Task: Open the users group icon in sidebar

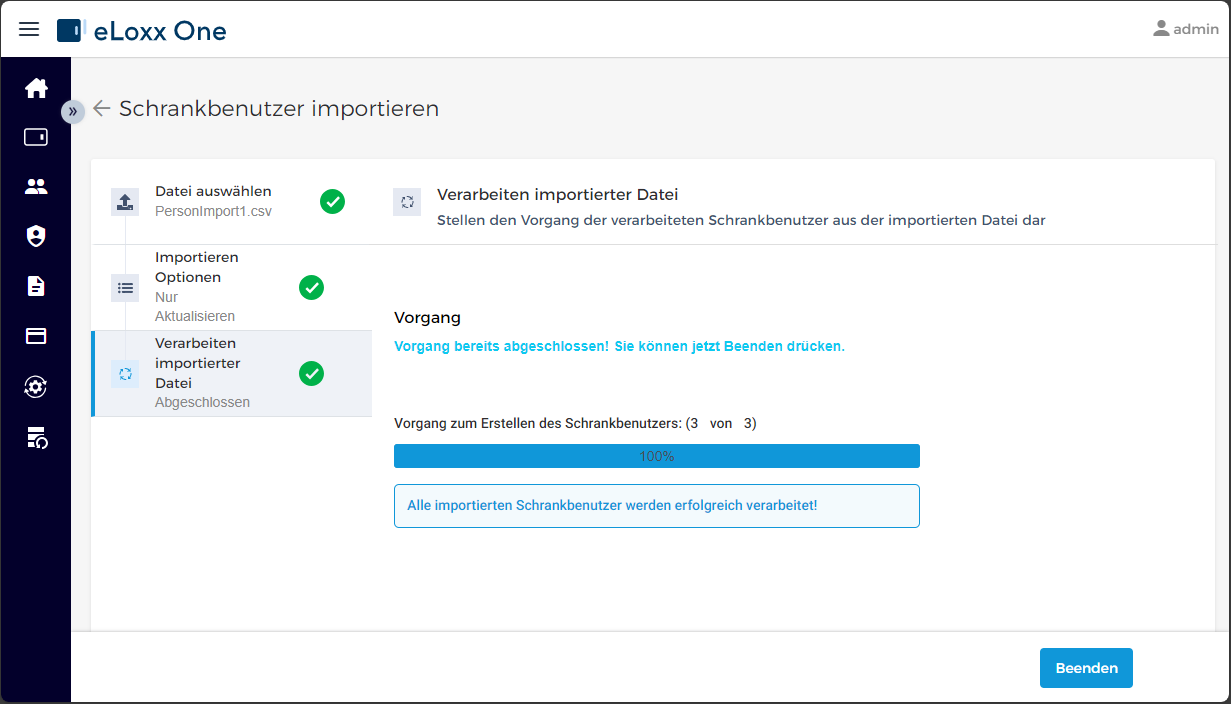Action: tap(36, 186)
